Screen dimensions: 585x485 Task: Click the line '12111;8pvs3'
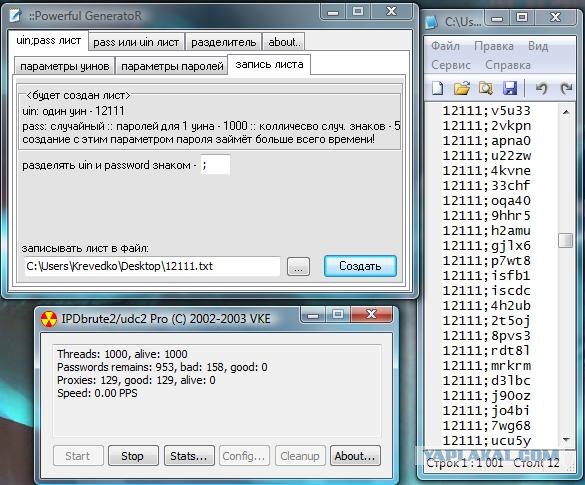click(x=487, y=335)
